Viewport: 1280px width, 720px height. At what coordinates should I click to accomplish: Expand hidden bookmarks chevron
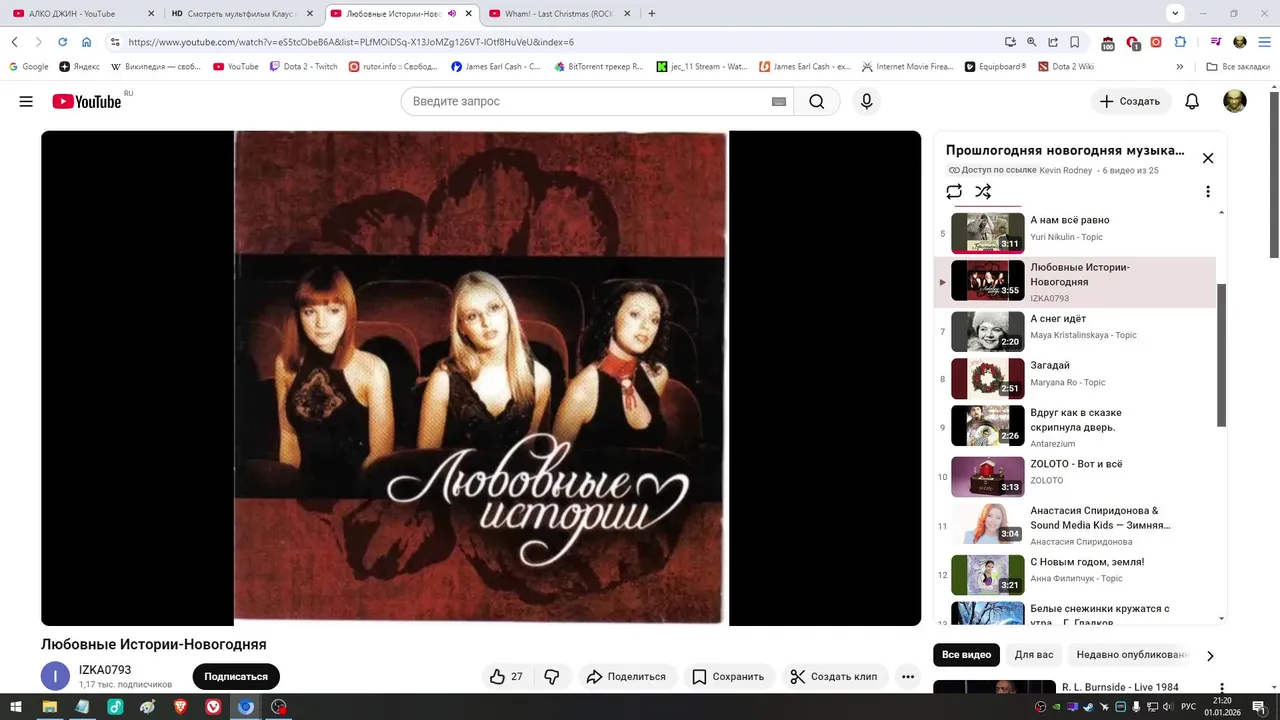[x=1179, y=66]
